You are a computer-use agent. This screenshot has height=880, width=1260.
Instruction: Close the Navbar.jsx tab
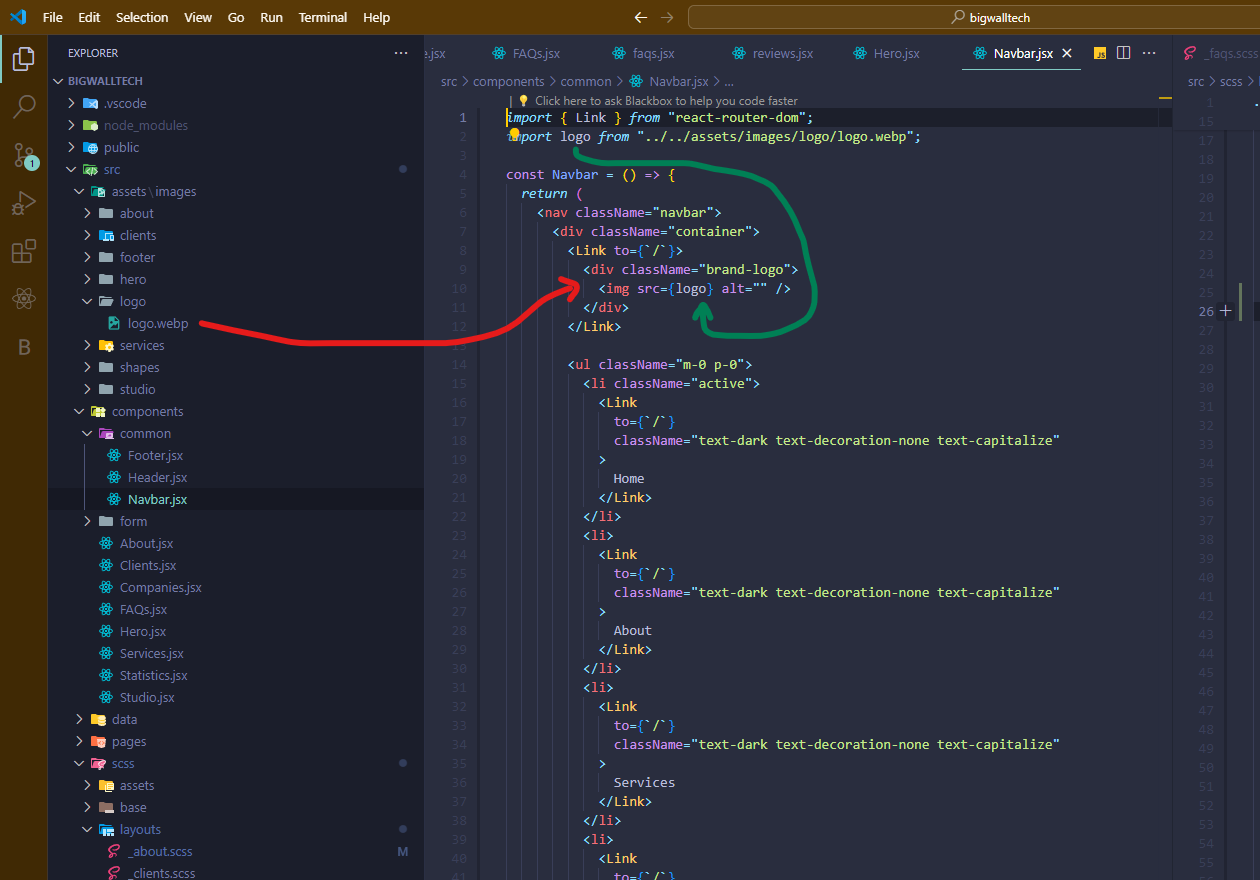tap(1067, 53)
